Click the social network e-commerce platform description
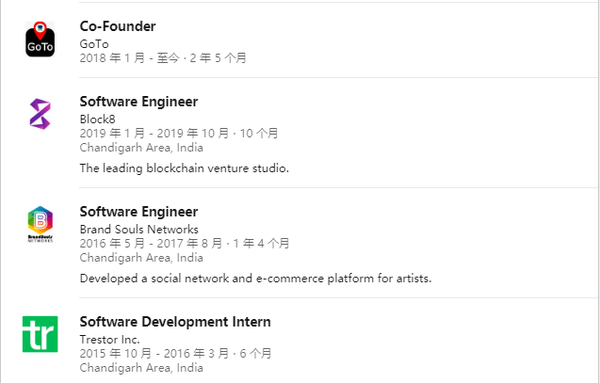This screenshot has width=600, height=383. tap(256, 279)
